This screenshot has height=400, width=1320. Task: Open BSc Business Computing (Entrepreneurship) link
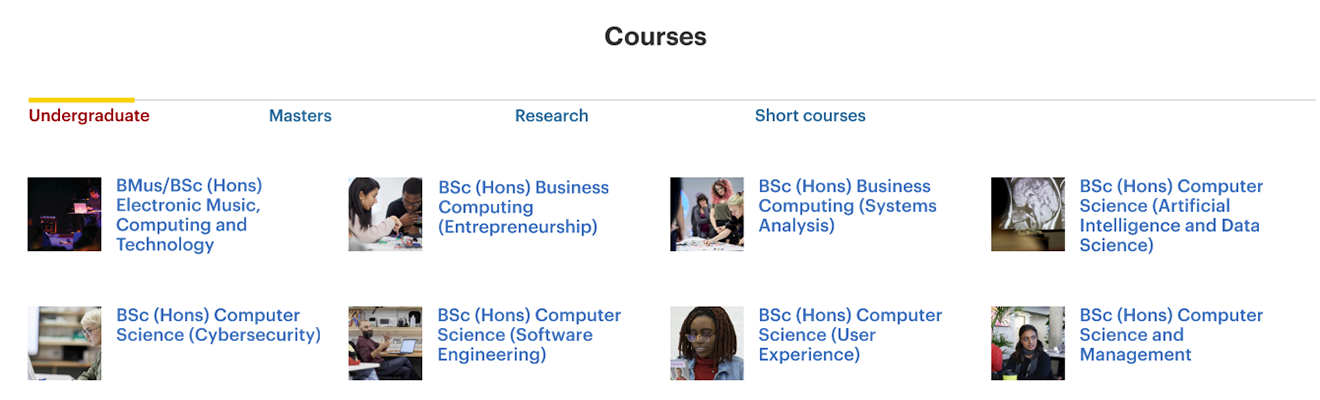[523, 207]
